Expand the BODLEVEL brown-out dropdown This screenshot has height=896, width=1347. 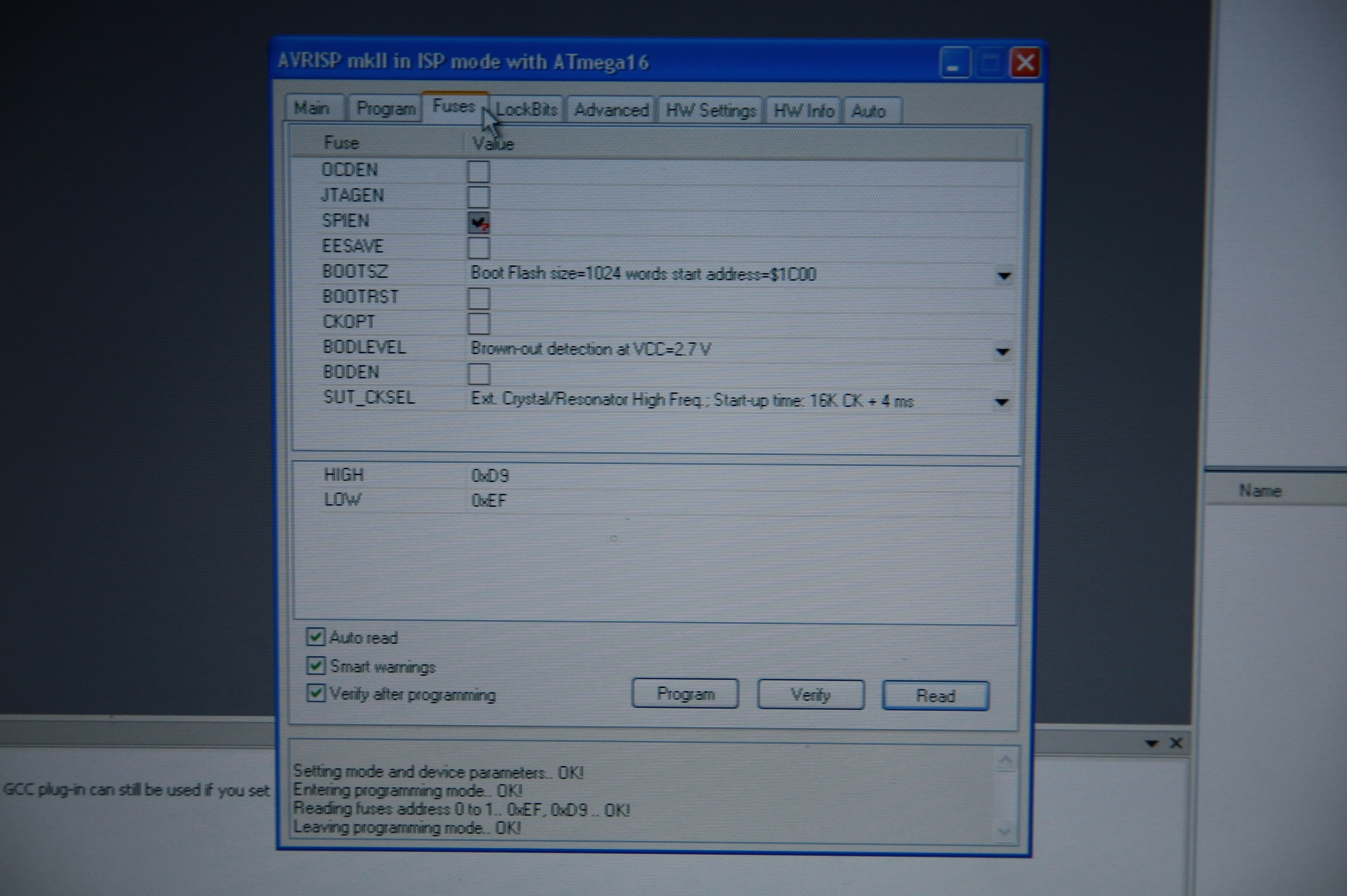click(1003, 351)
